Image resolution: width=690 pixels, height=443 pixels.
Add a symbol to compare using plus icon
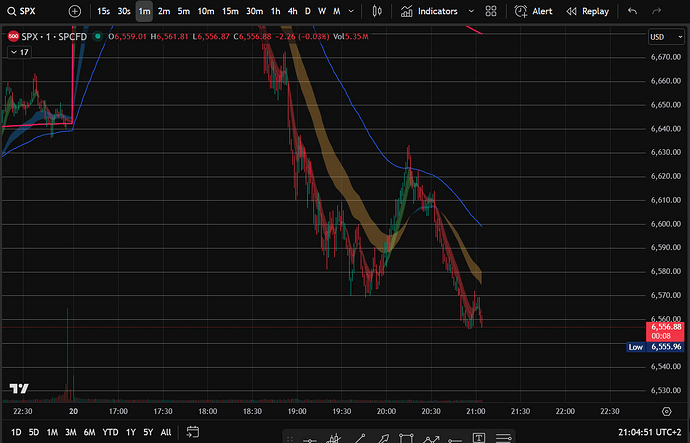pos(75,11)
